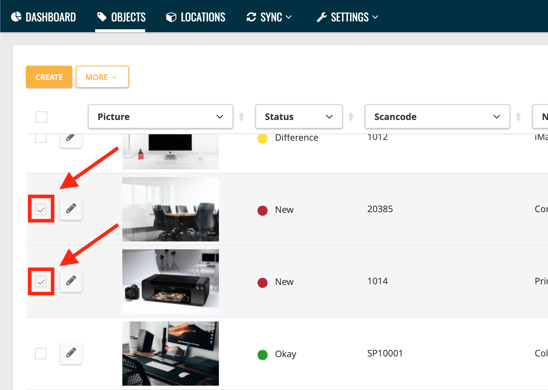Sort by the Status column arrows
The width and height of the screenshot is (548, 390).
tap(351, 117)
